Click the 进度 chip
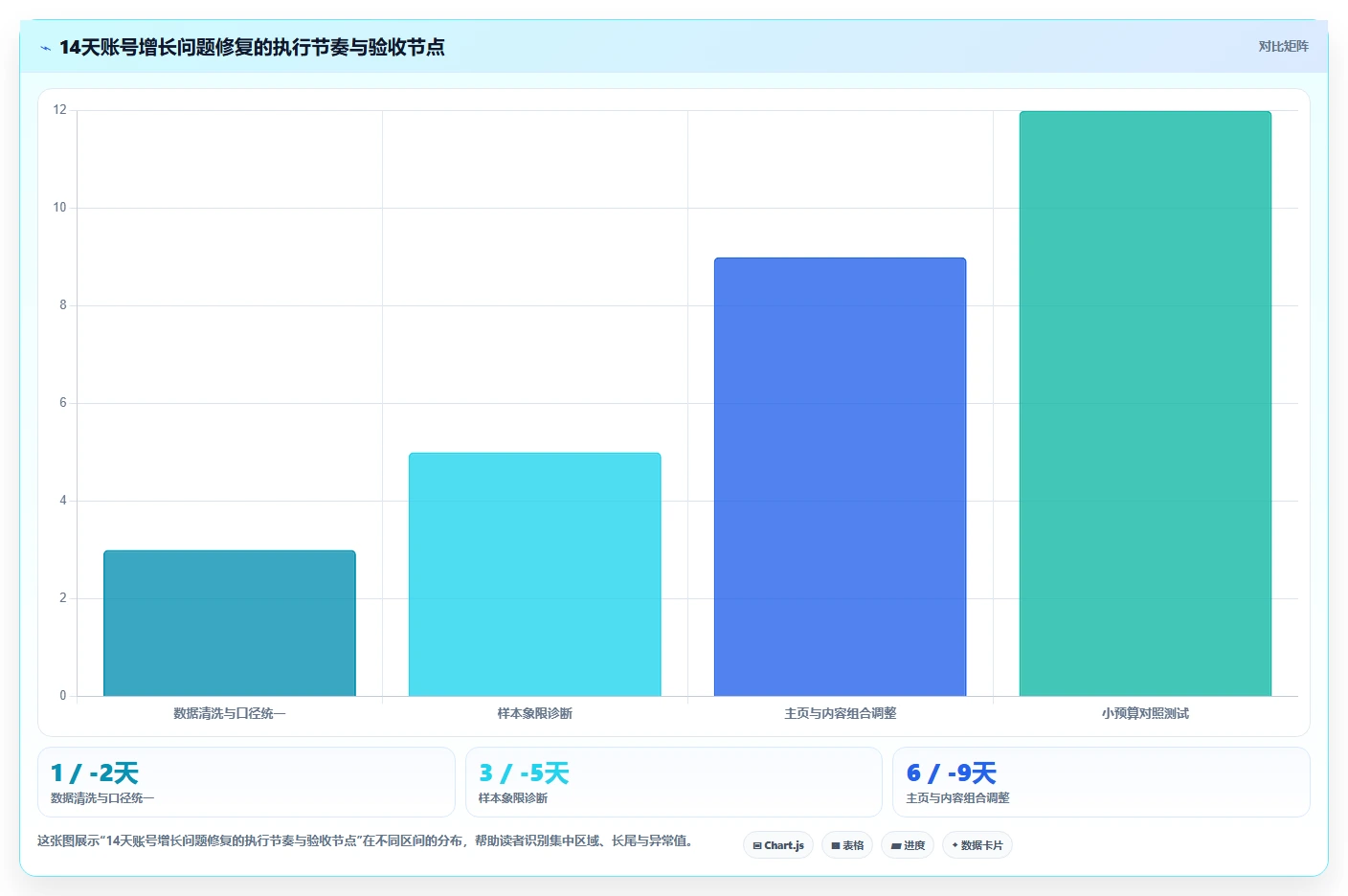The height and width of the screenshot is (896, 1348). 908,845
